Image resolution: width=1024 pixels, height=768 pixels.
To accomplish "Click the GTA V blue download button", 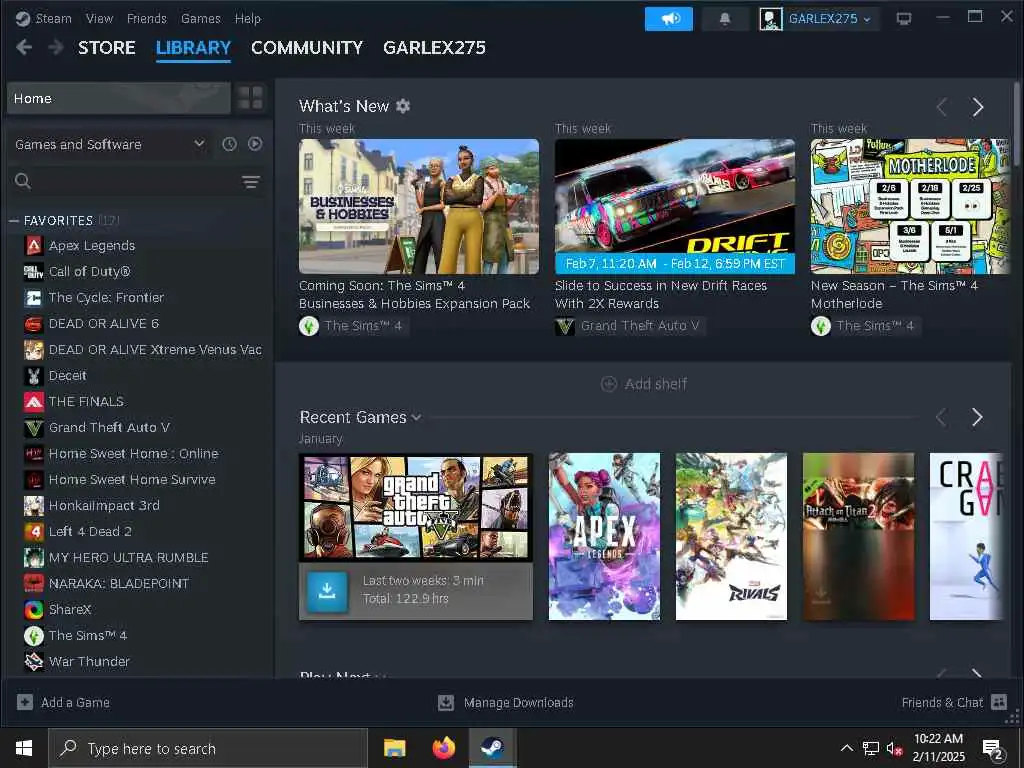I will tap(327, 592).
